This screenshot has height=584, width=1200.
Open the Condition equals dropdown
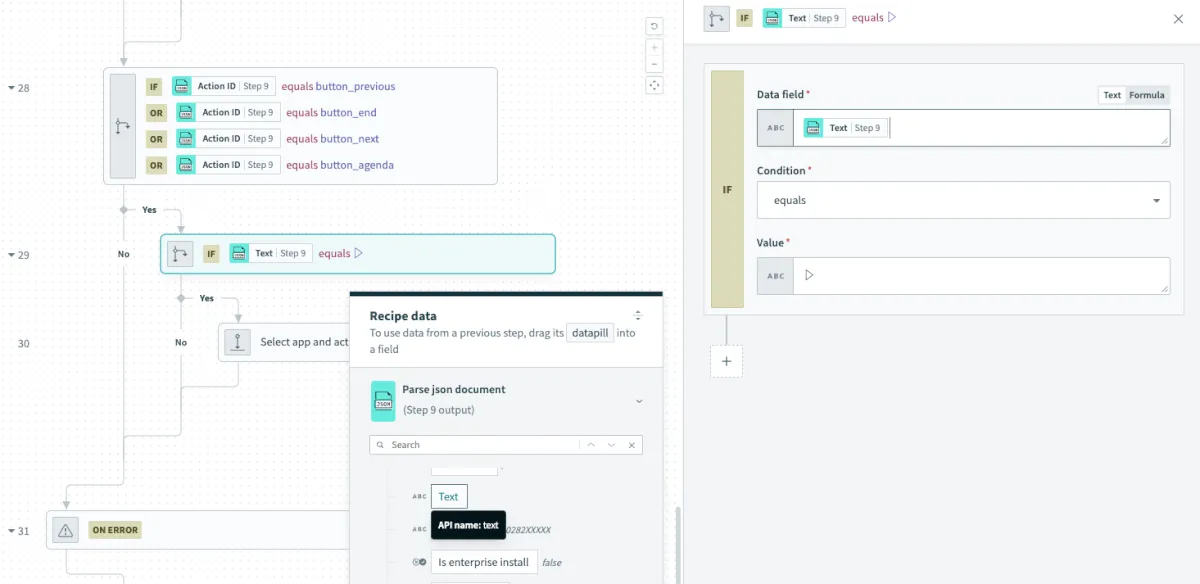point(963,200)
